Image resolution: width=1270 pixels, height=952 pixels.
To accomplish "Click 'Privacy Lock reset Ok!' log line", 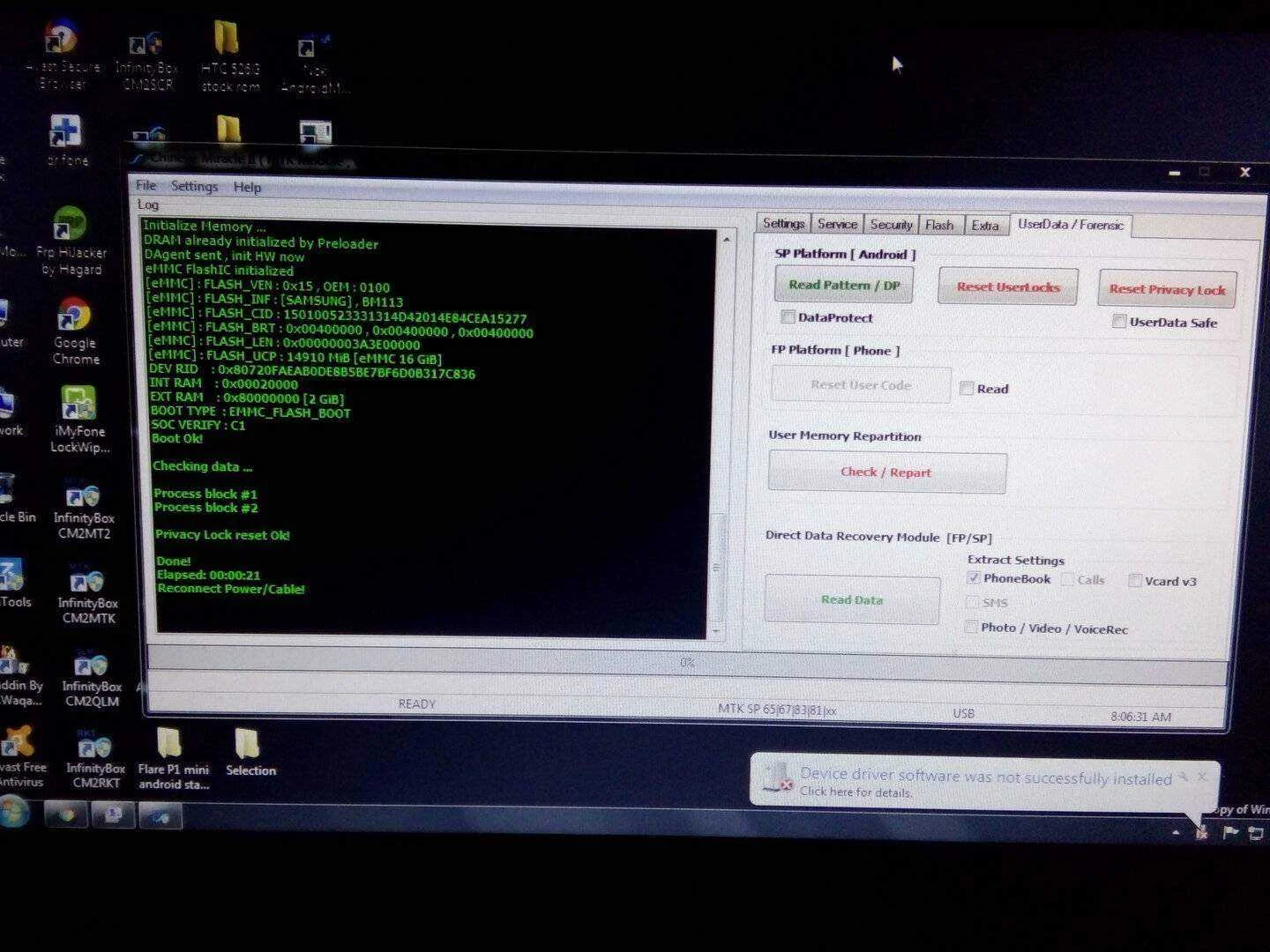I will [x=222, y=534].
